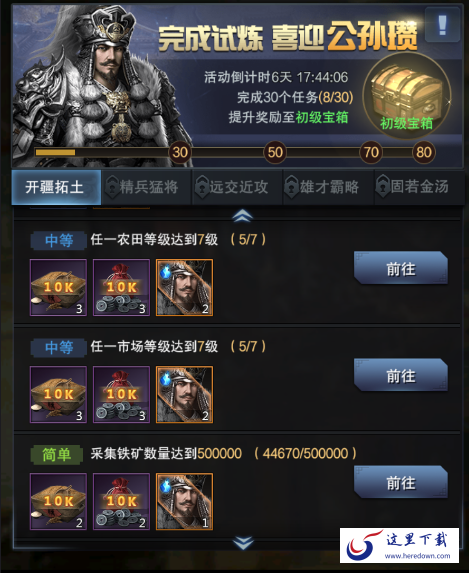Expand list with the downward double chevron

[x=243, y=543]
